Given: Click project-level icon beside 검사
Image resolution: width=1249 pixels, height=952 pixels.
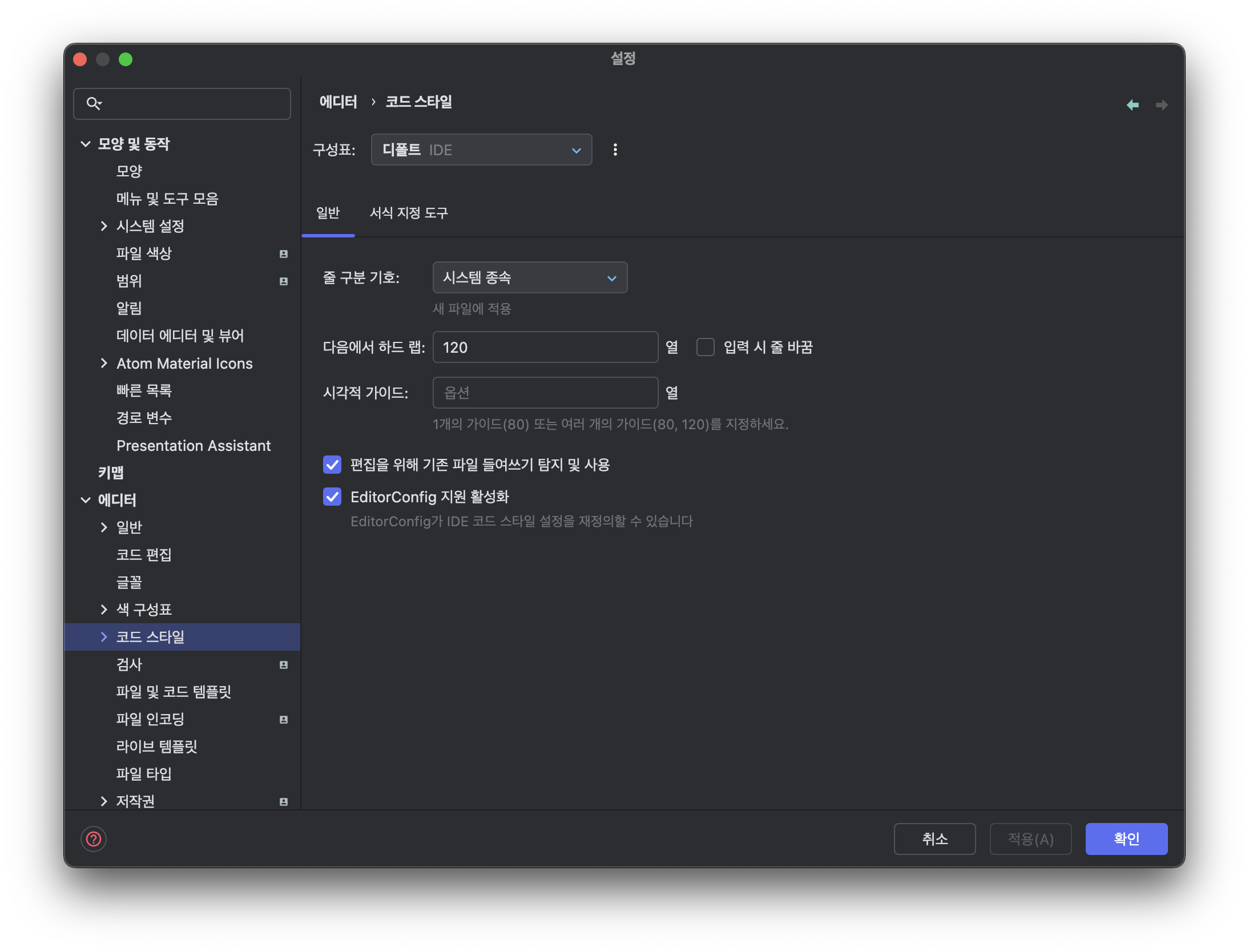Looking at the screenshot, I should [x=284, y=665].
